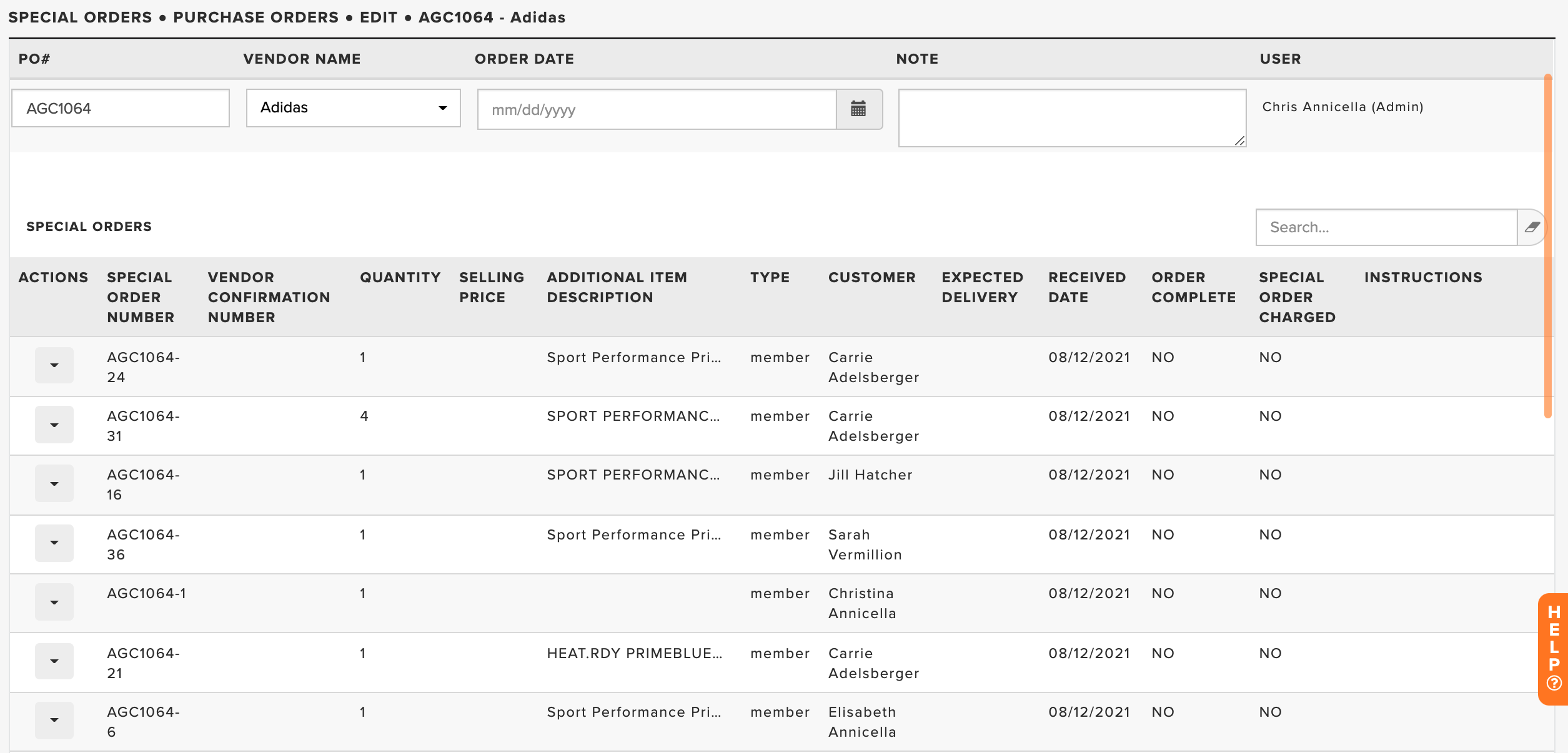Click the PO# field containing AGC1064
The height and width of the screenshot is (753, 1568).
(x=121, y=108)
